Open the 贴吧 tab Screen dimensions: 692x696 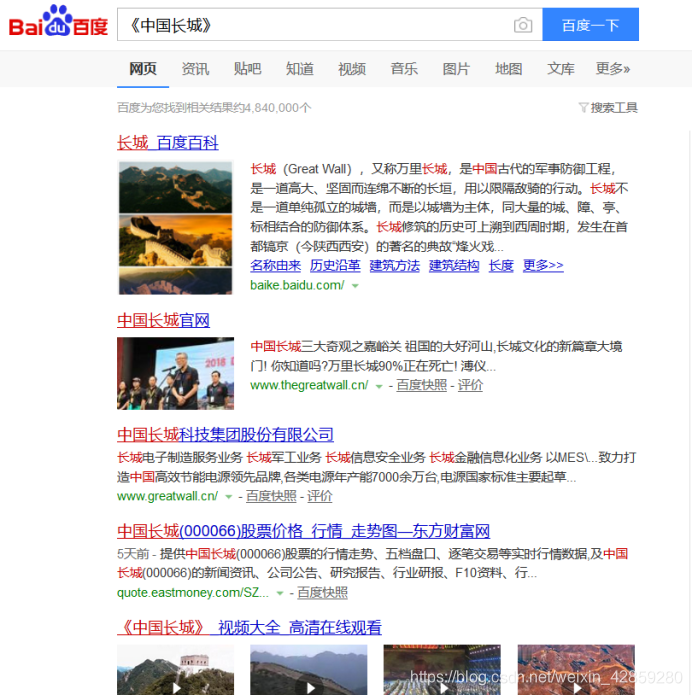pyautogui.click(x=247, y=69)
